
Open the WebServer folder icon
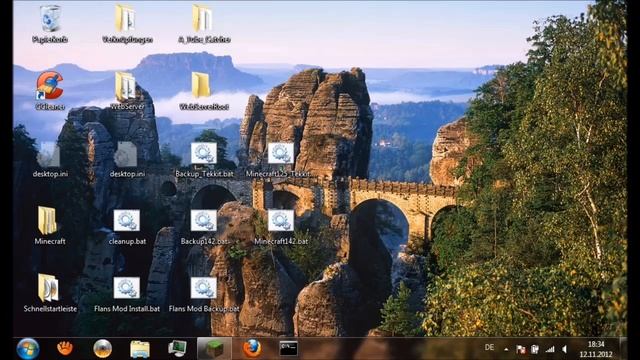(127, 91)
